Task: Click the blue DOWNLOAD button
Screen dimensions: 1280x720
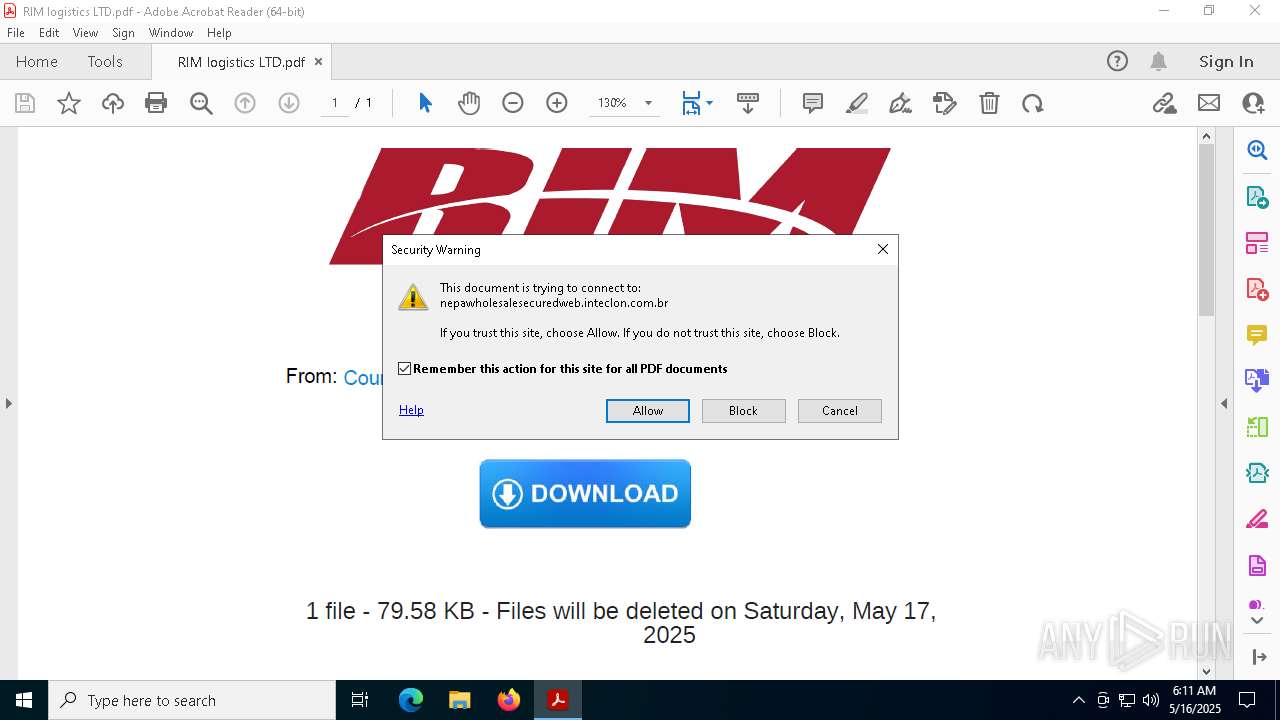Action: 585,494
